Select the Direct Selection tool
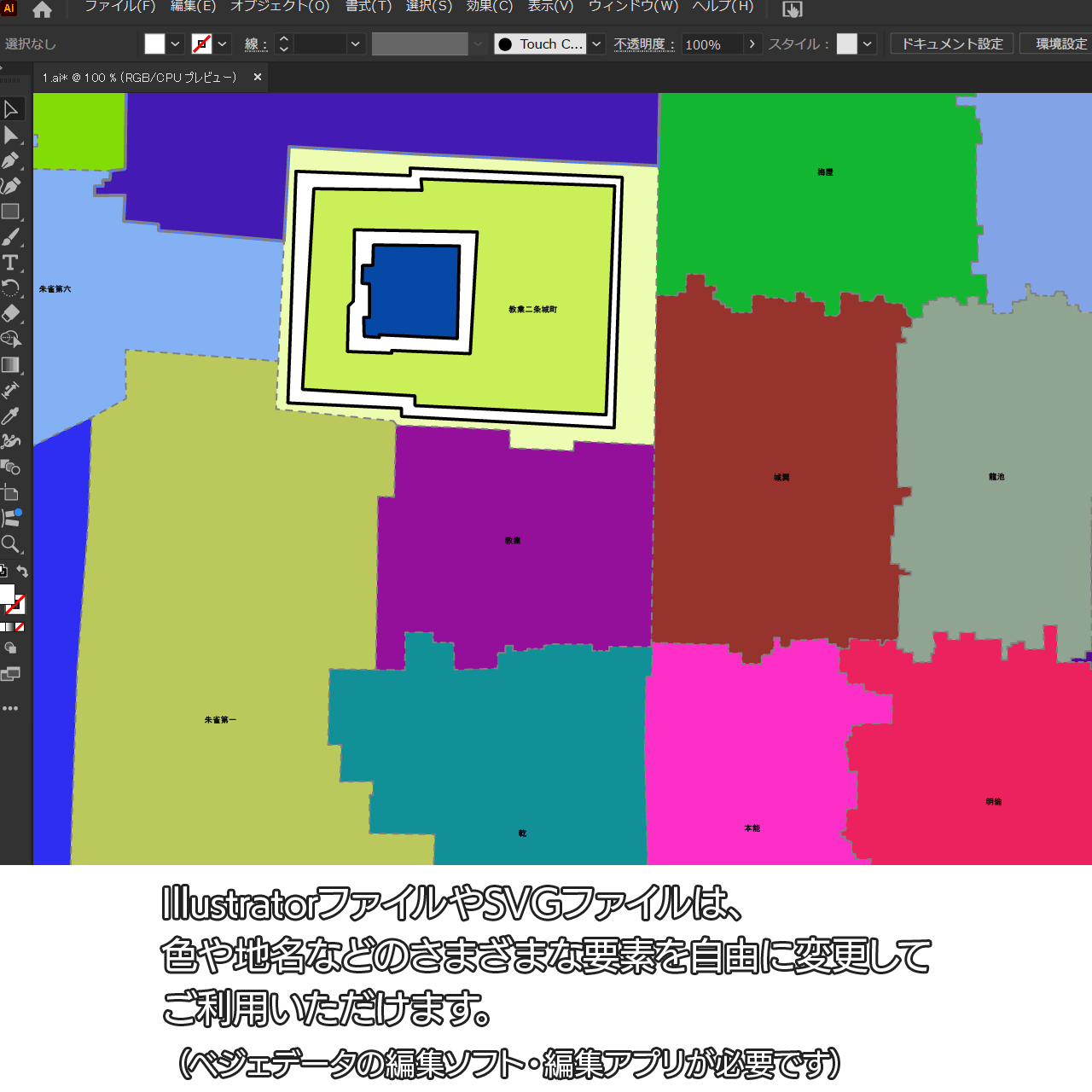Screen dimensions: 1092x1092 coord(11,135)
